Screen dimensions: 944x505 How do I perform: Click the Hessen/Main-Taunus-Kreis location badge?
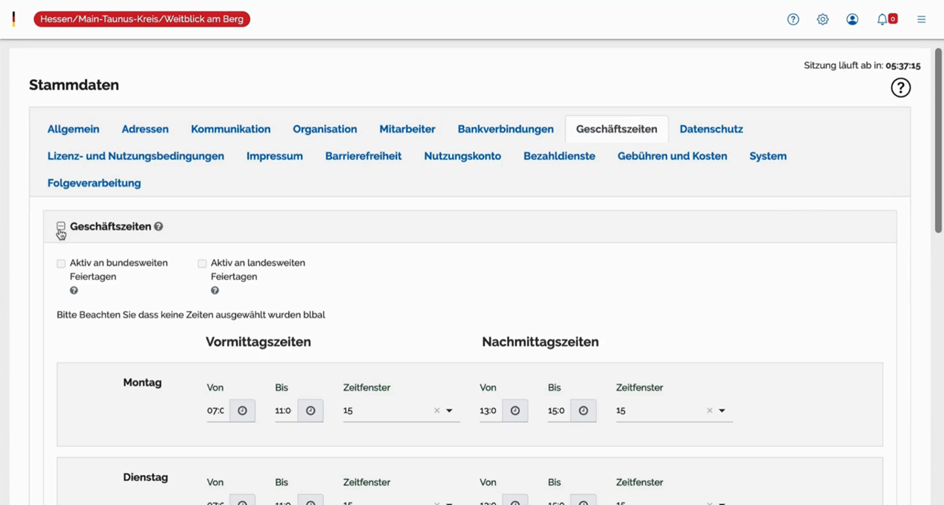[142, 19]
